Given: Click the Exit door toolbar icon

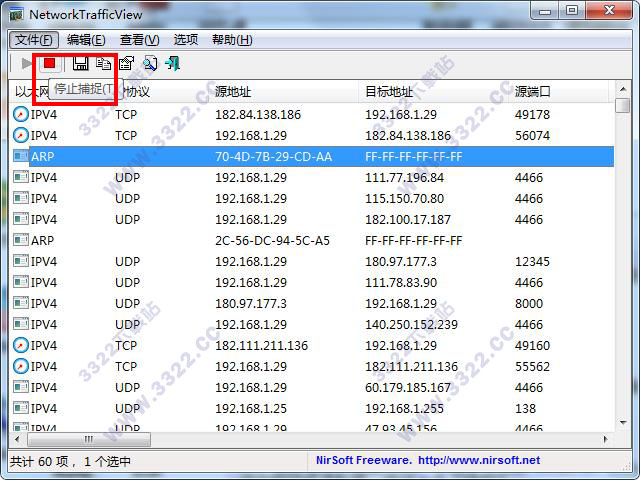Looking at the screenshot, I should pyautogui.click(x=172, y=64).
